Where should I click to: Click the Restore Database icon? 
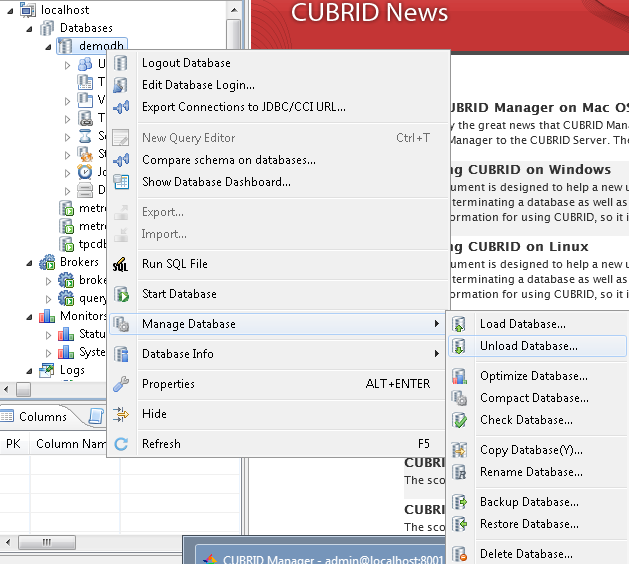point(459,524)
